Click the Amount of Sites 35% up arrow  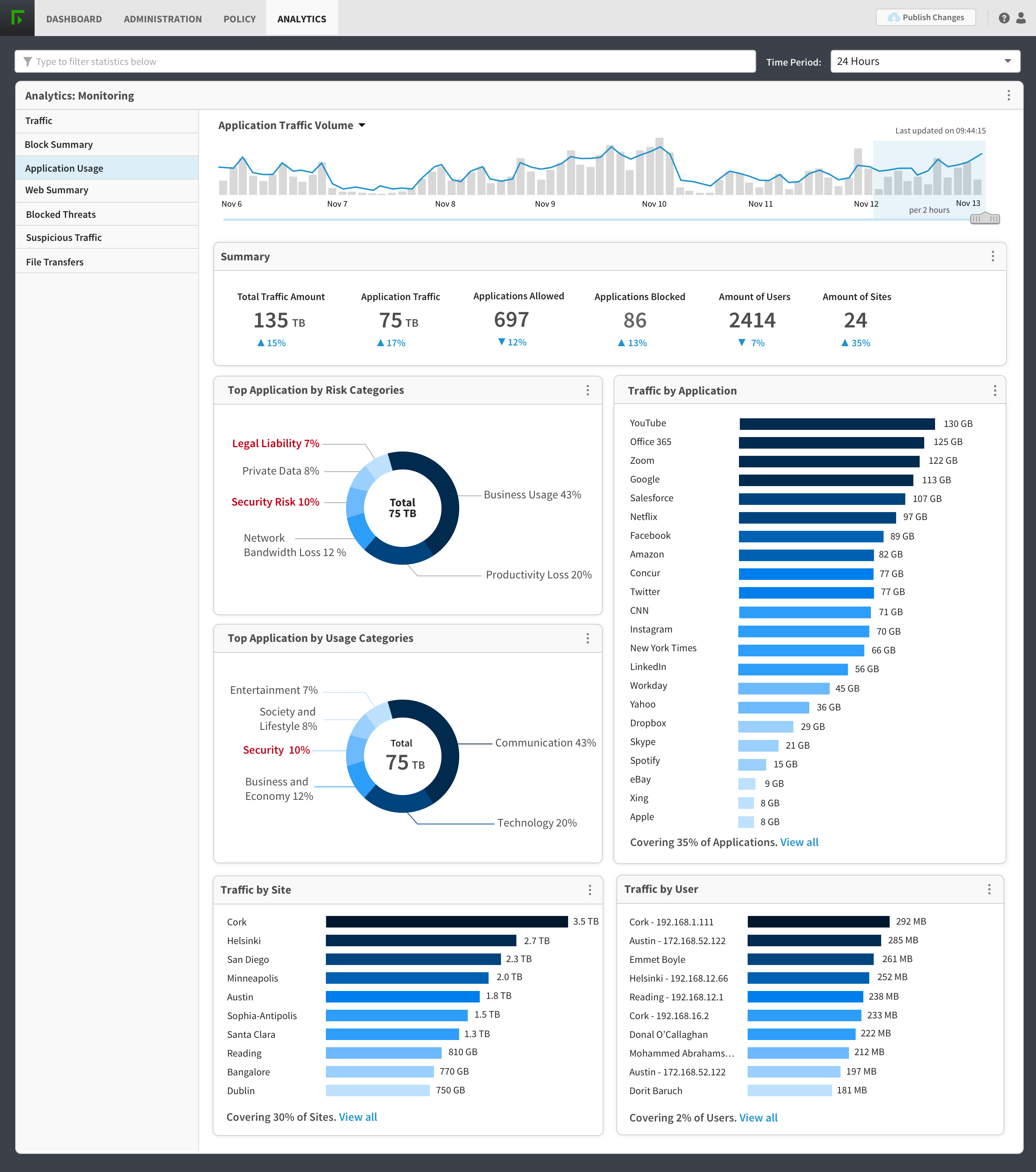coord(845,343)
